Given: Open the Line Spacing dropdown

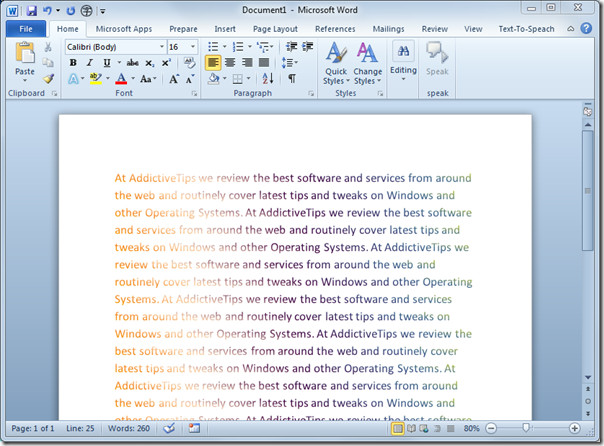Looking at the screenshot, I should (290, 63).
